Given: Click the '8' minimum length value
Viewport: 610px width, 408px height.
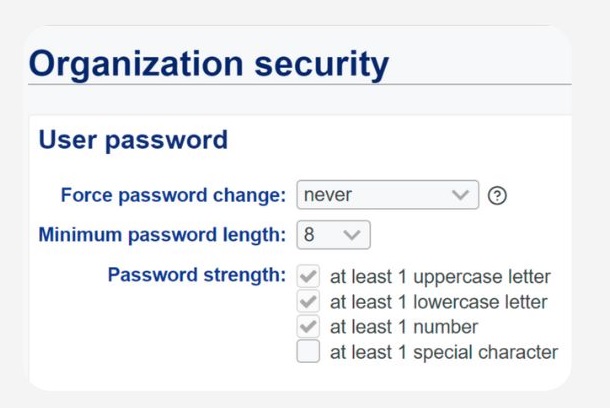Looking at the screenshot, I should pos(312,235).
